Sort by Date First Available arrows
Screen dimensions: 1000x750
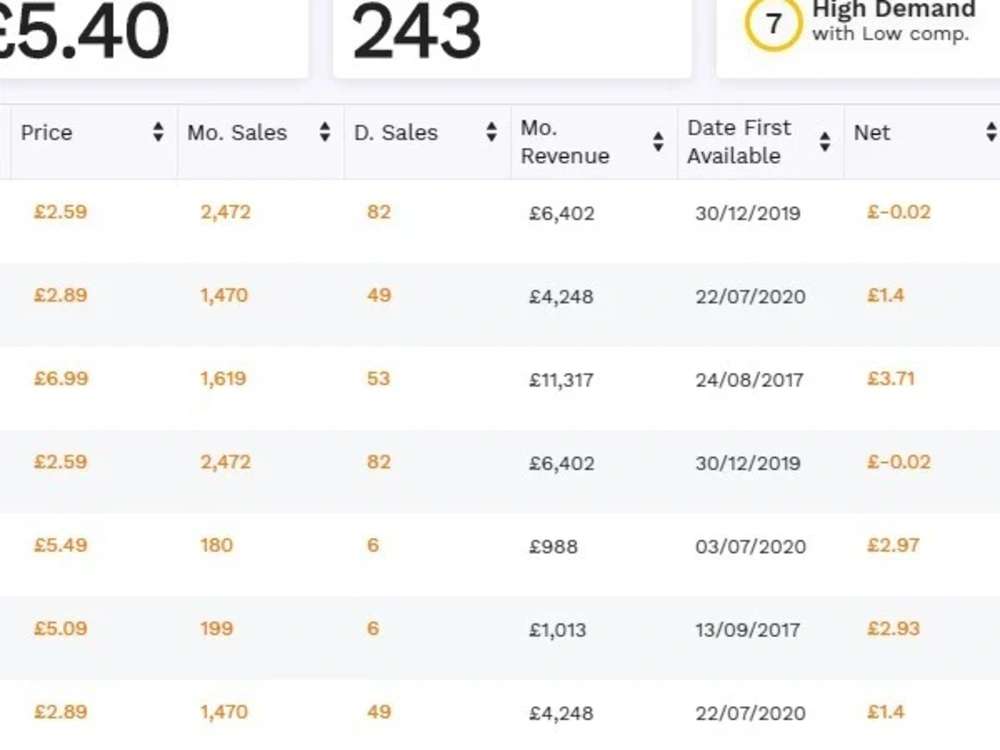coord(825,142)
